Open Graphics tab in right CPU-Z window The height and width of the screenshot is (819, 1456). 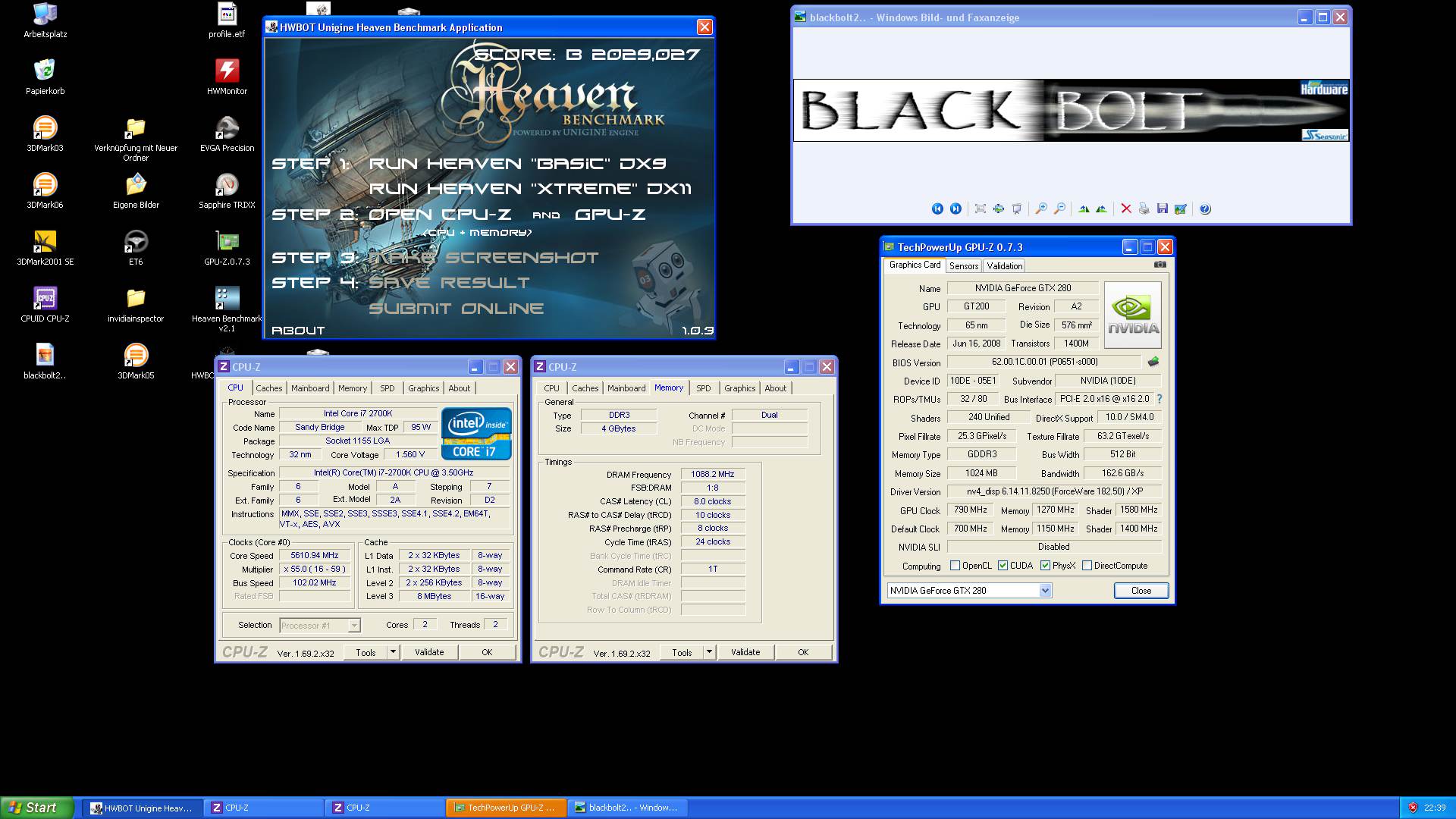click(740, 388)
